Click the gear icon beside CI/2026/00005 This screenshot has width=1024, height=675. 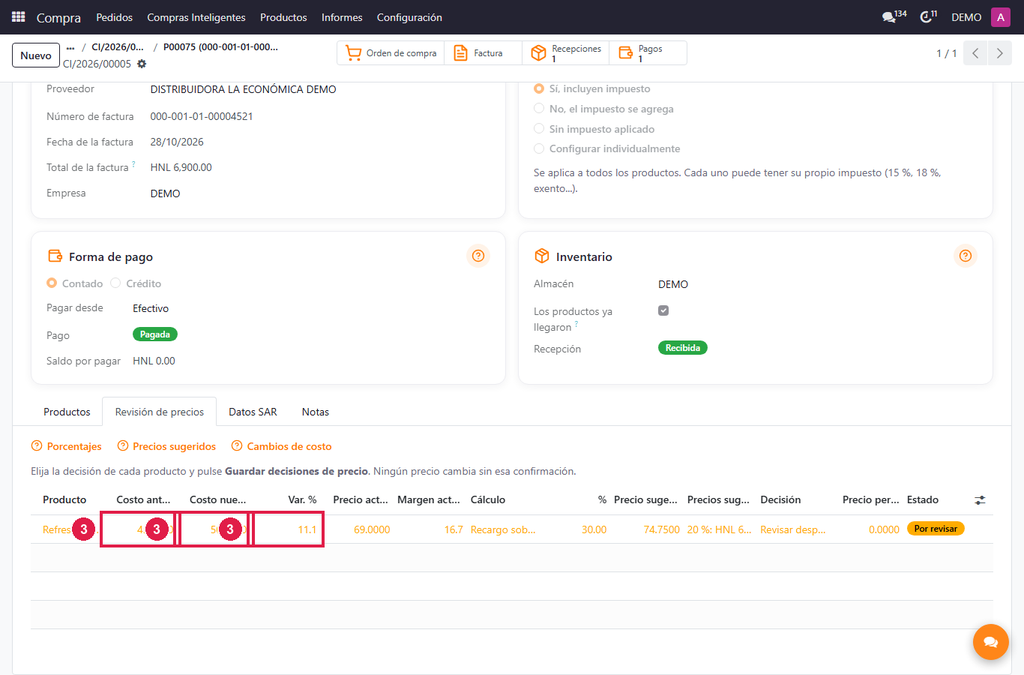click(142, 64)
